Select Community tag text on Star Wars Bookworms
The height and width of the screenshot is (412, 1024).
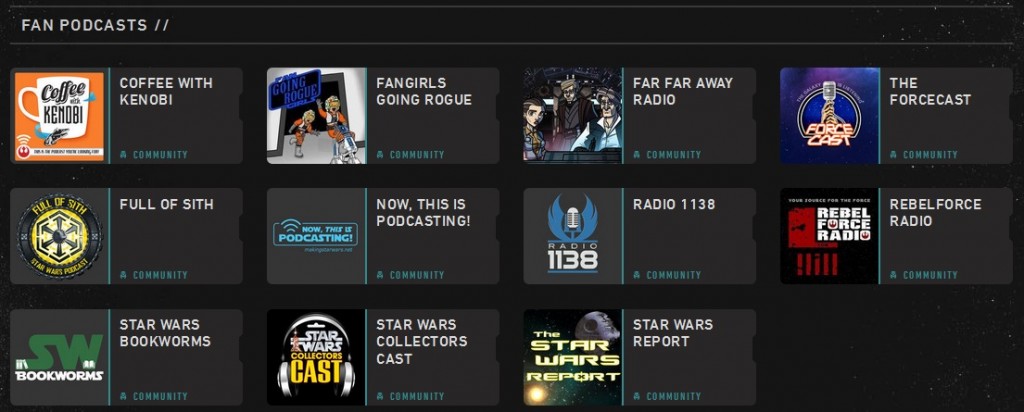[160, 396]
